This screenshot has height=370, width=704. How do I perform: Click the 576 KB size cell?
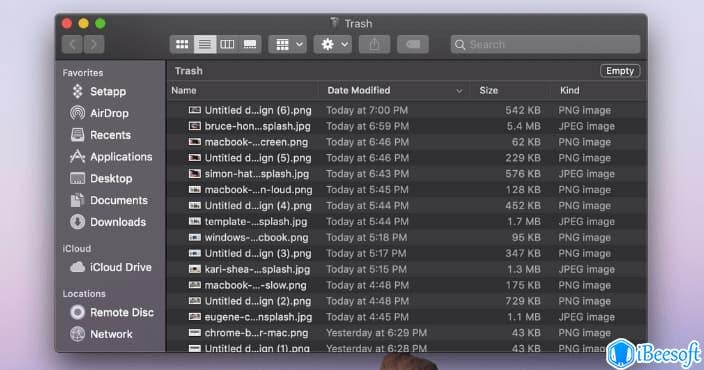coord(523,174)
